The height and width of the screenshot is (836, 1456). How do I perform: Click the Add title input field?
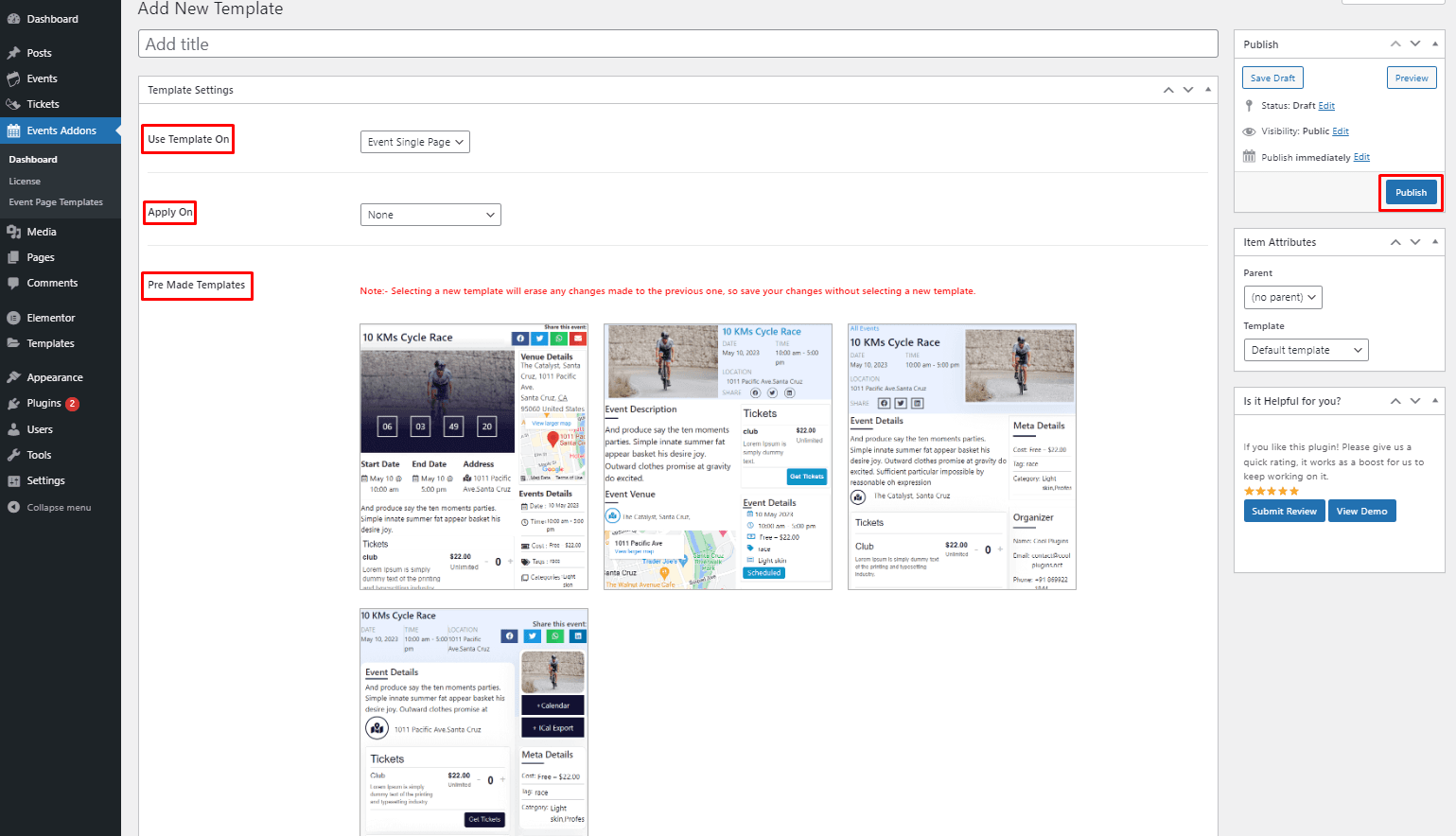point(677,44)
